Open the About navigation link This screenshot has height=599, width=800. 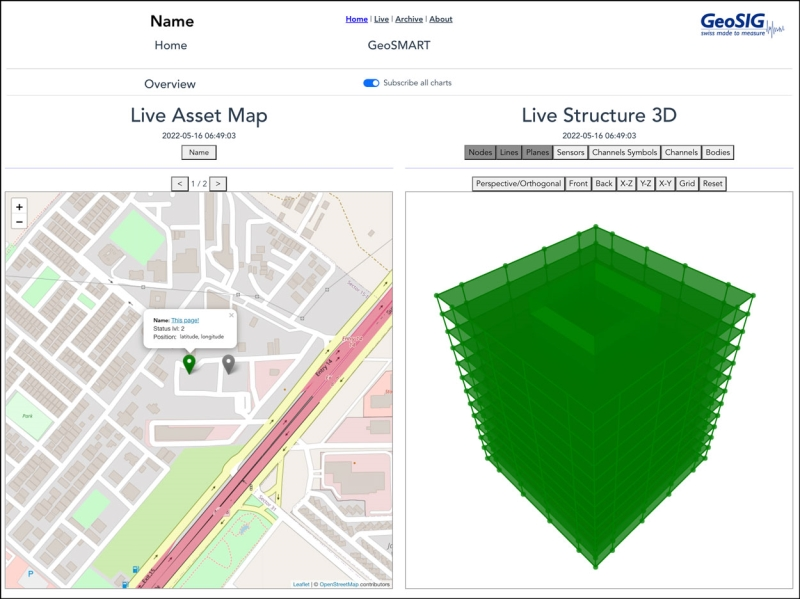(441, 19)
